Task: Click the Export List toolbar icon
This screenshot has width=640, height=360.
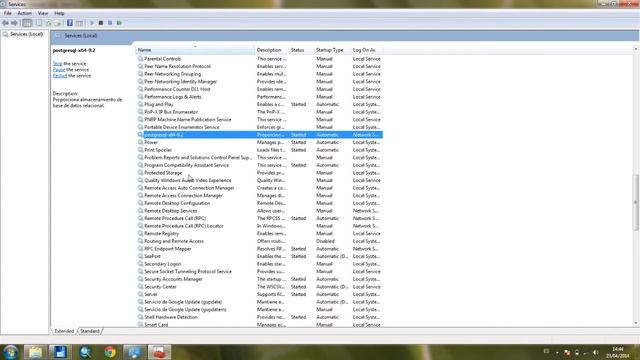Action: [58, 23]
